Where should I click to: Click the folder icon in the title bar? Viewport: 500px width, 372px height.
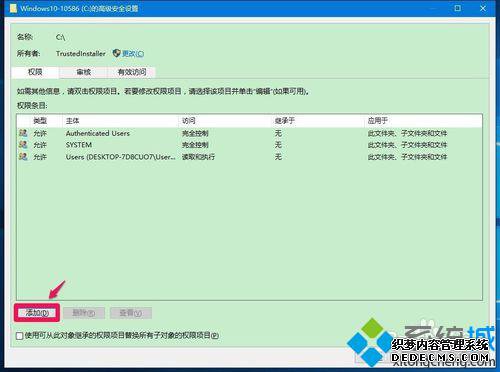(13, 8)
